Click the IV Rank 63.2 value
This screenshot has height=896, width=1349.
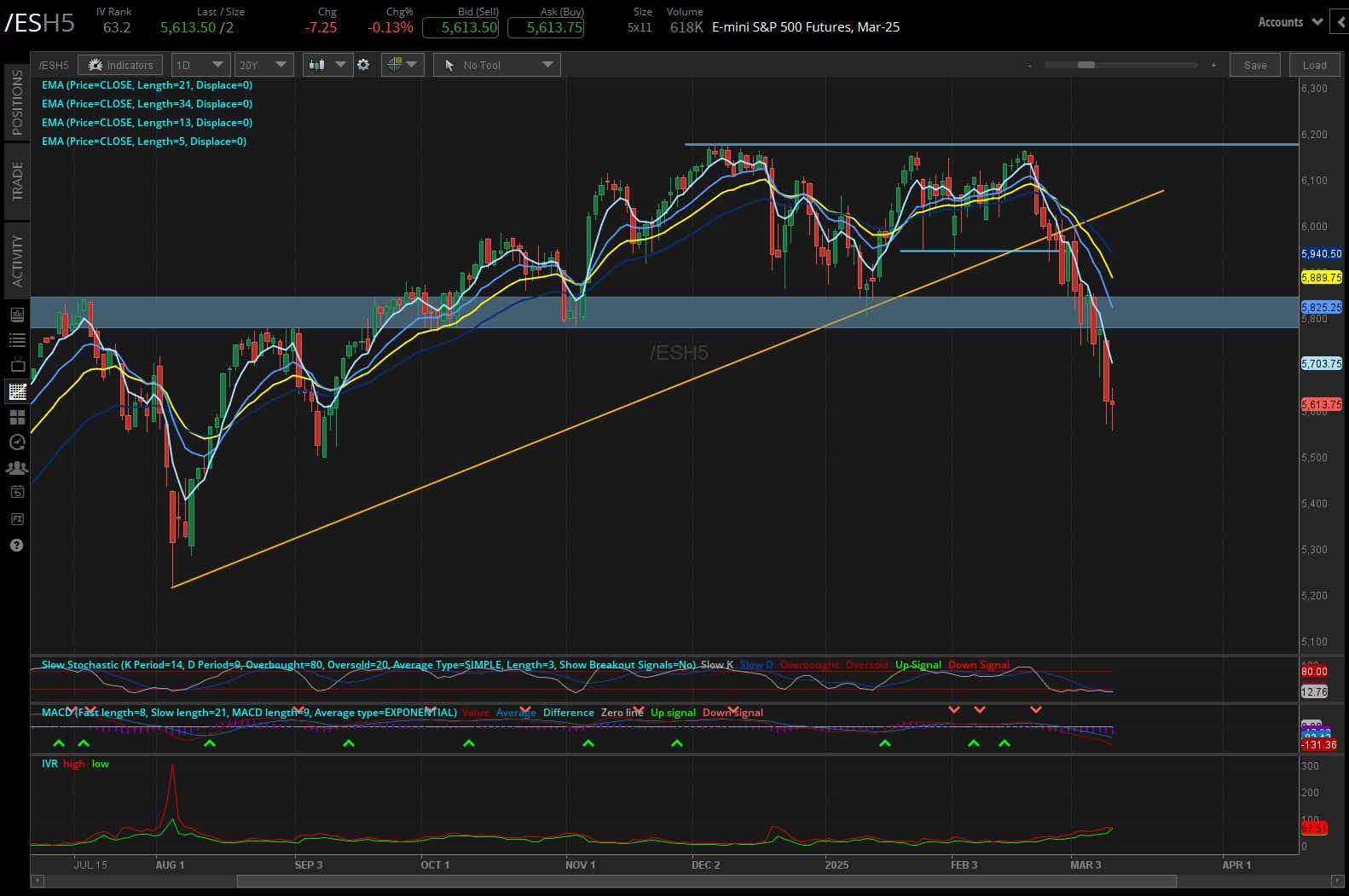117,27
